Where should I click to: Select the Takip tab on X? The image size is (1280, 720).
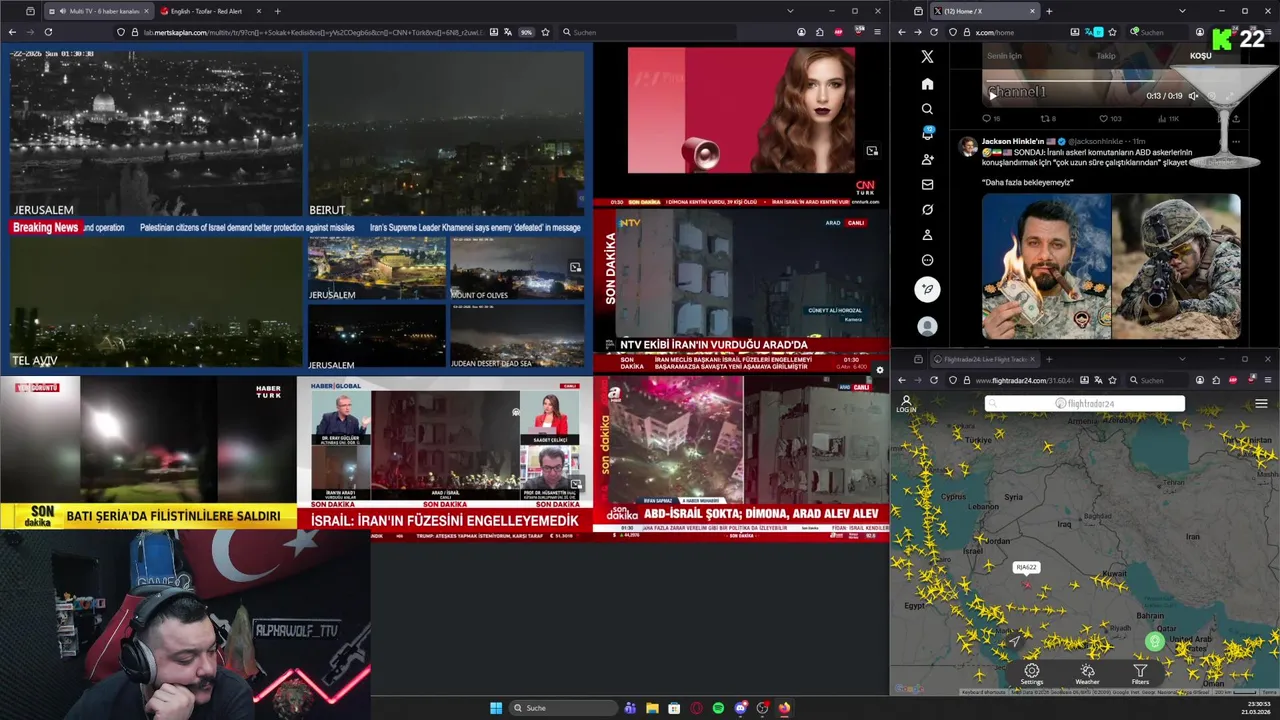click(x=1106, y=56)
